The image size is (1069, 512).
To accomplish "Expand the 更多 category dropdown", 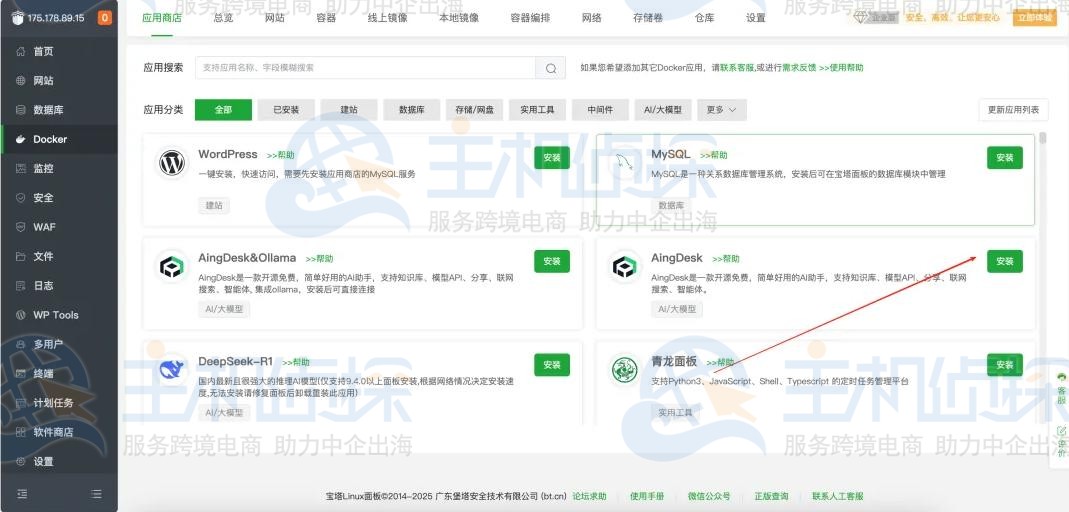I will pos(721,110).
